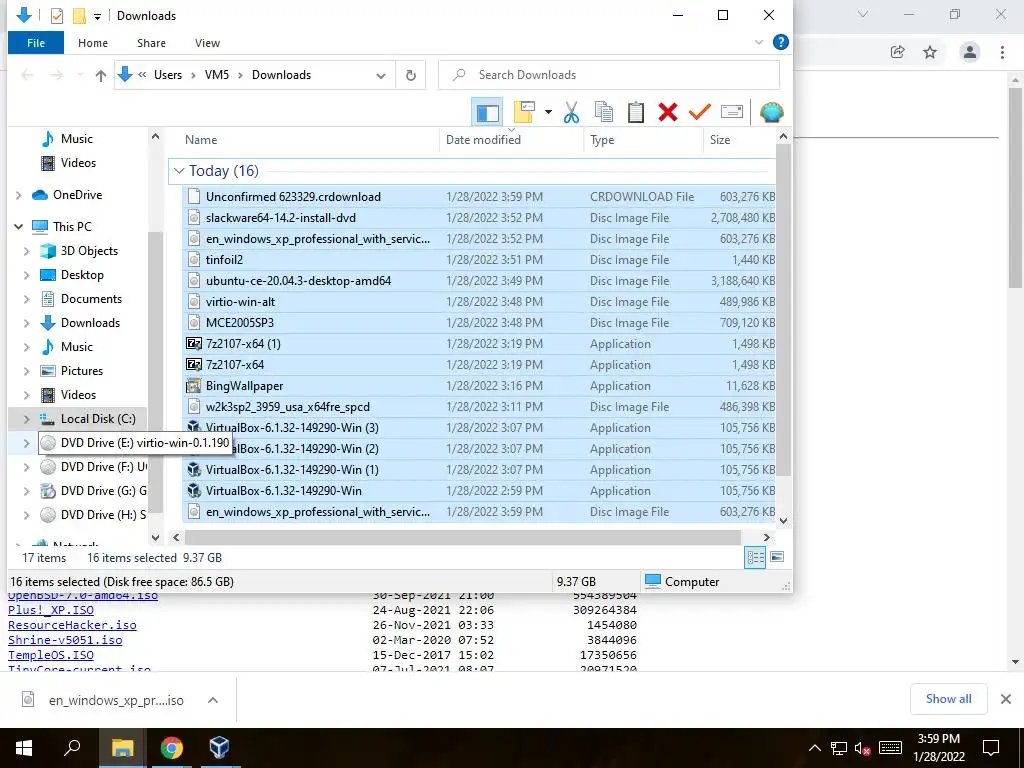Screen dimensions: 1024x768
Task: Expand the ribbon chevron
Action: click(x=758, y=42)
